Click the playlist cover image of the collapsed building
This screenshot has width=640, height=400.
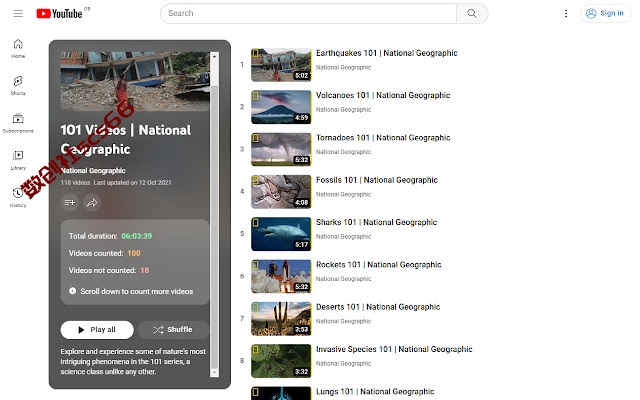pyautogui.click(x=135, y=81)
